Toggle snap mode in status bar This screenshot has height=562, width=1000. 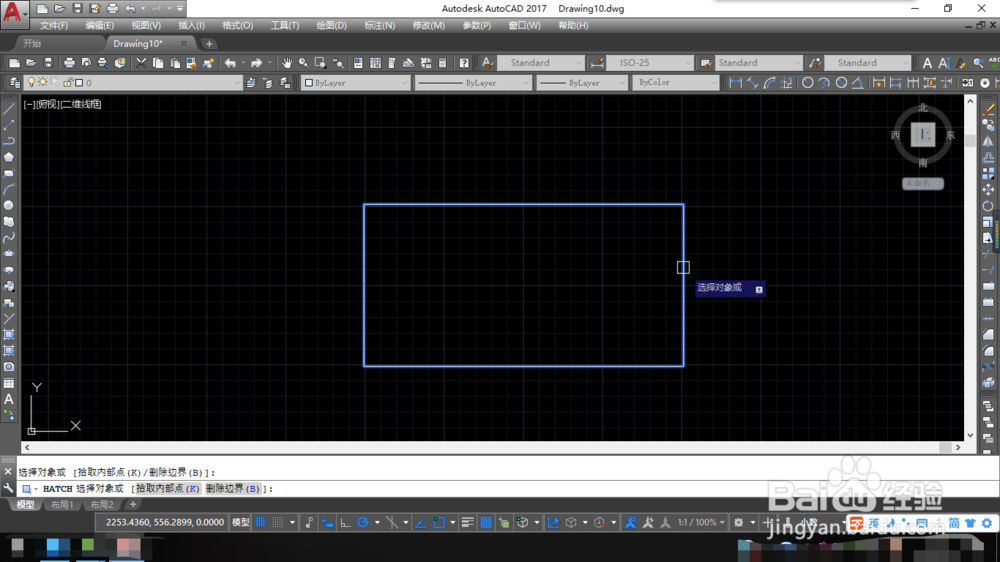point(278,522)
